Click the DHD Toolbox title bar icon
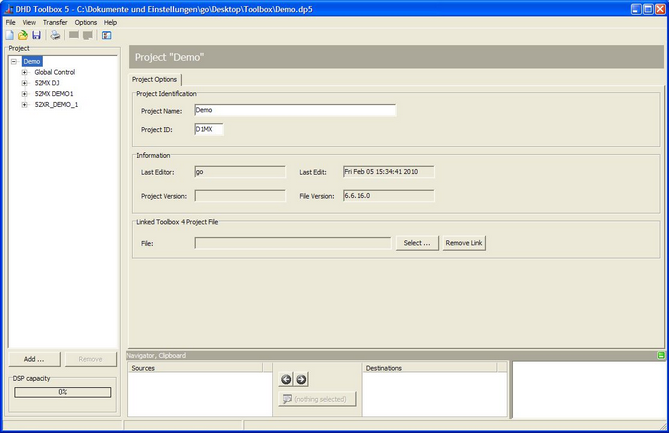669x433 pixels. (x=8, y=9)
